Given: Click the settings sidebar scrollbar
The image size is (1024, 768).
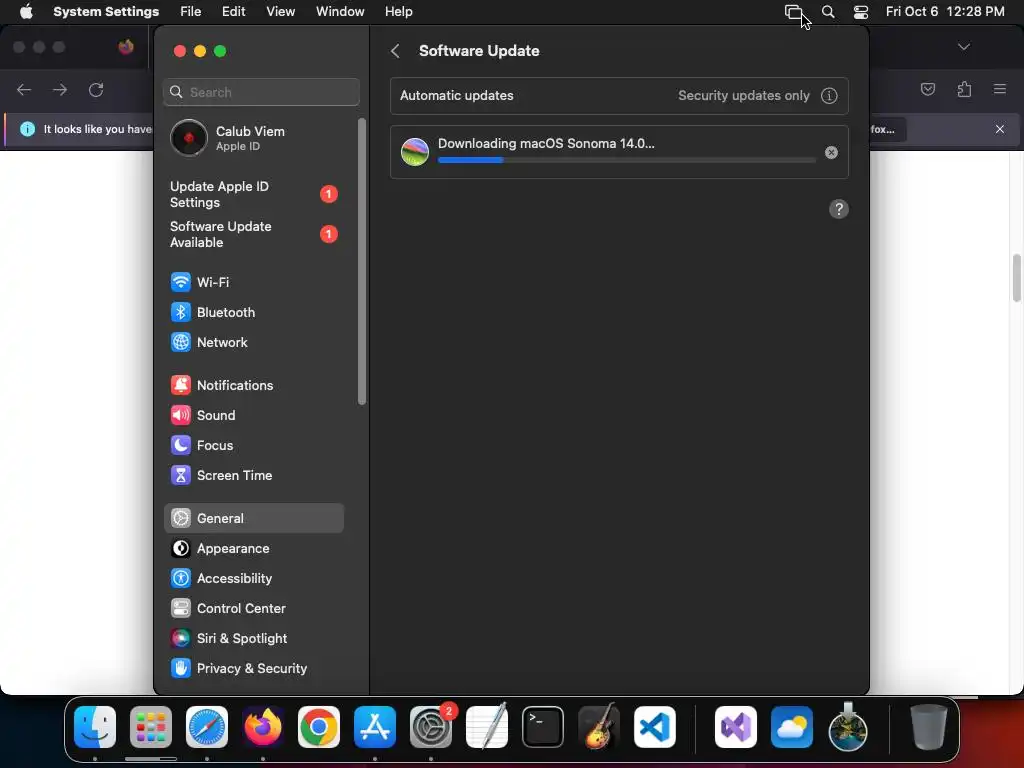Looking at the screenshot, I should 362,261.
